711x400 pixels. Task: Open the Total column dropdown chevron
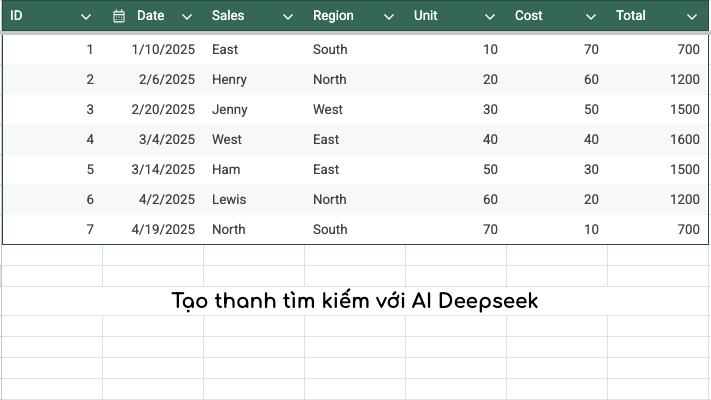point(692,17)
